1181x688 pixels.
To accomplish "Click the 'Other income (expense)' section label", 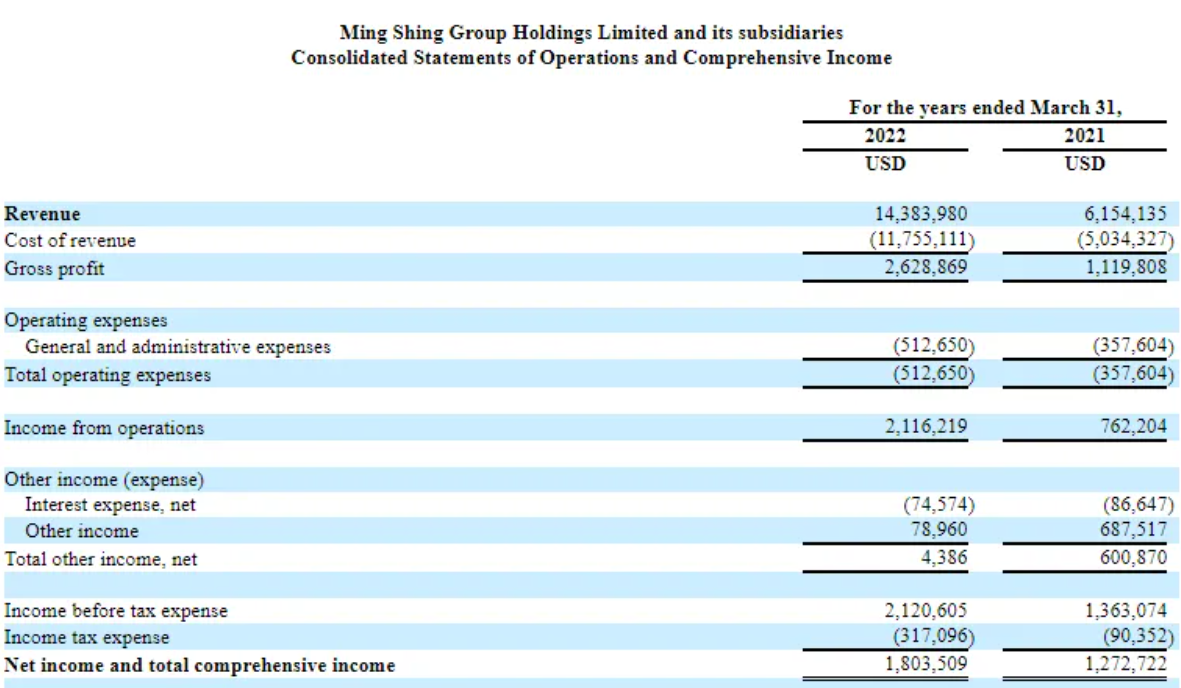I will 104,480.
